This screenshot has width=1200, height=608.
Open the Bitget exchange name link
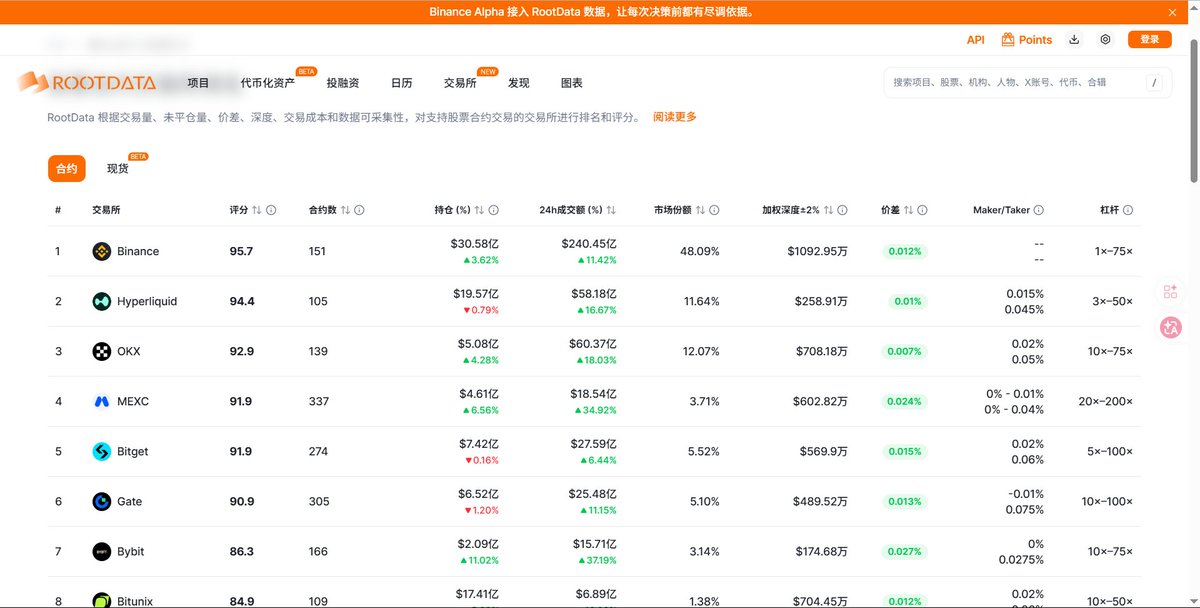pos(133,451)
